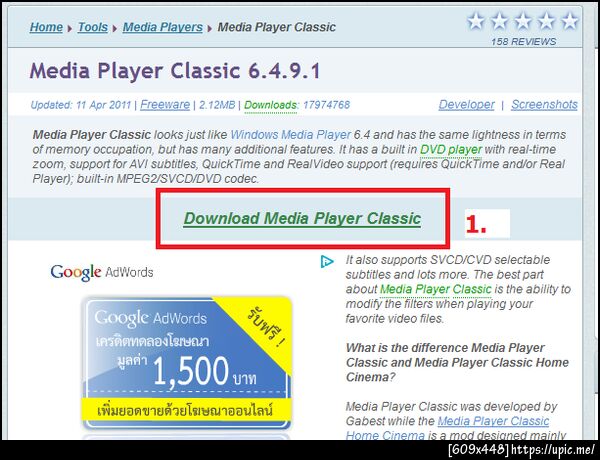Image resolution: width=600 pixels, height=460 pixels.
Task: Click the 17974768 download count
Action: click(326, 105)
